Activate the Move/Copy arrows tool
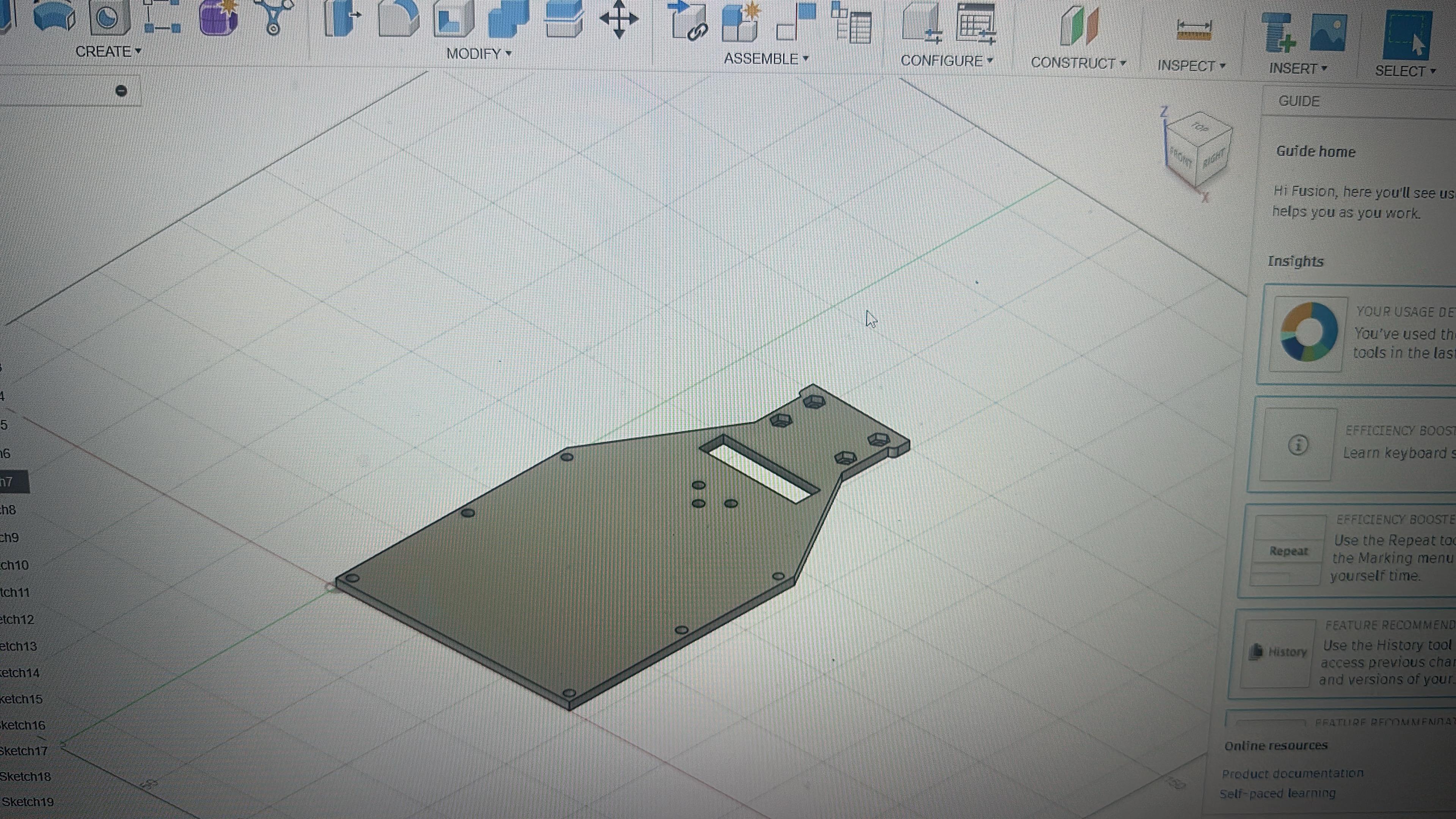The height and width of the screenshot is (819, 1456). pyautogui.click(x=619, y=19)
